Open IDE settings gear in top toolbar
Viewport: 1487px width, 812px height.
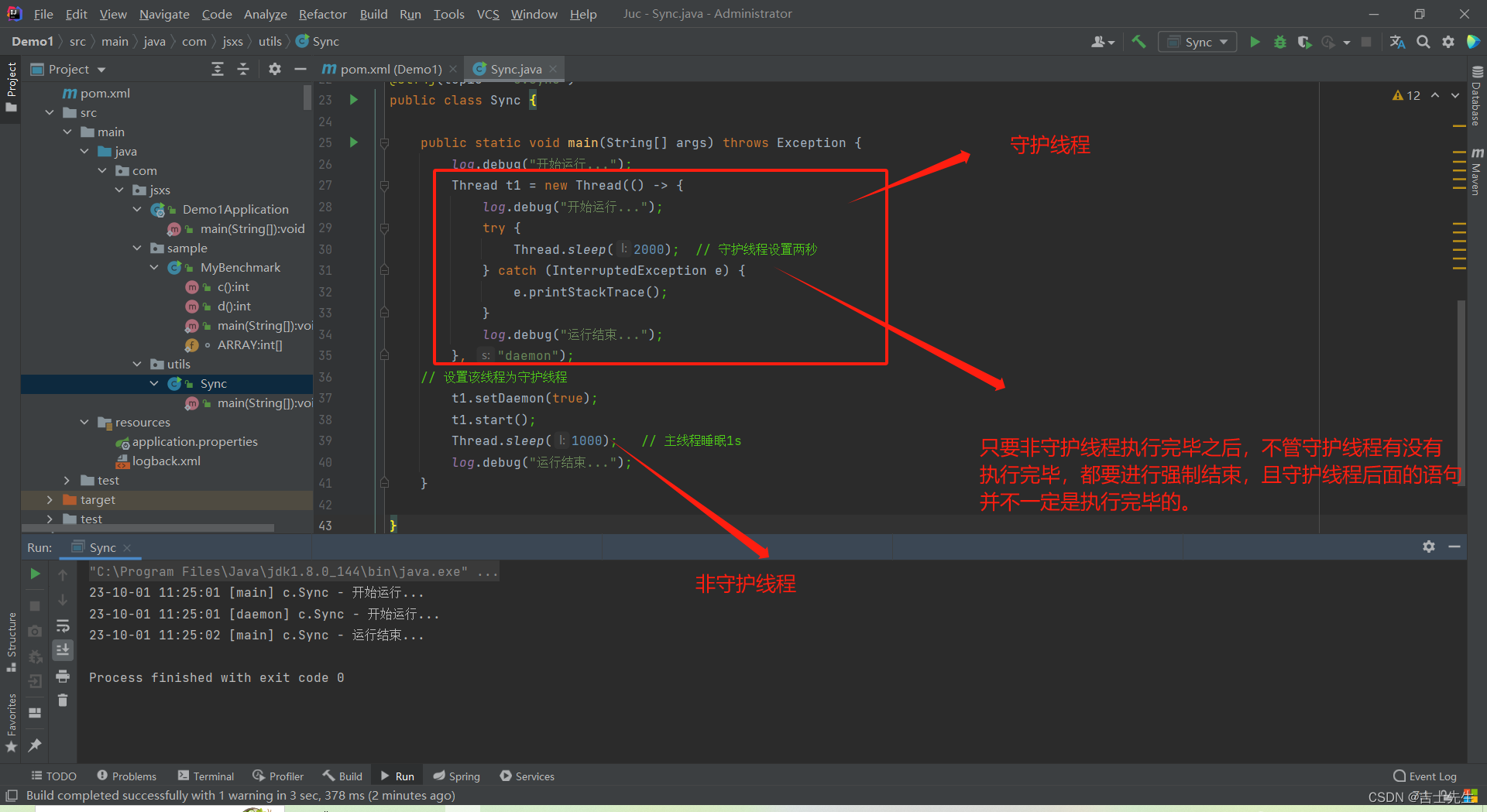[1448, 42]
